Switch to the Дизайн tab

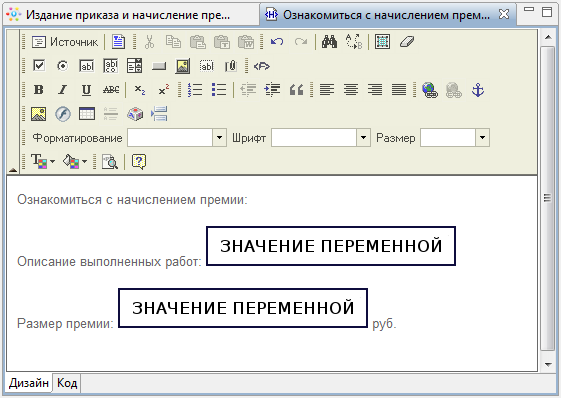click(x=29, y=383)
